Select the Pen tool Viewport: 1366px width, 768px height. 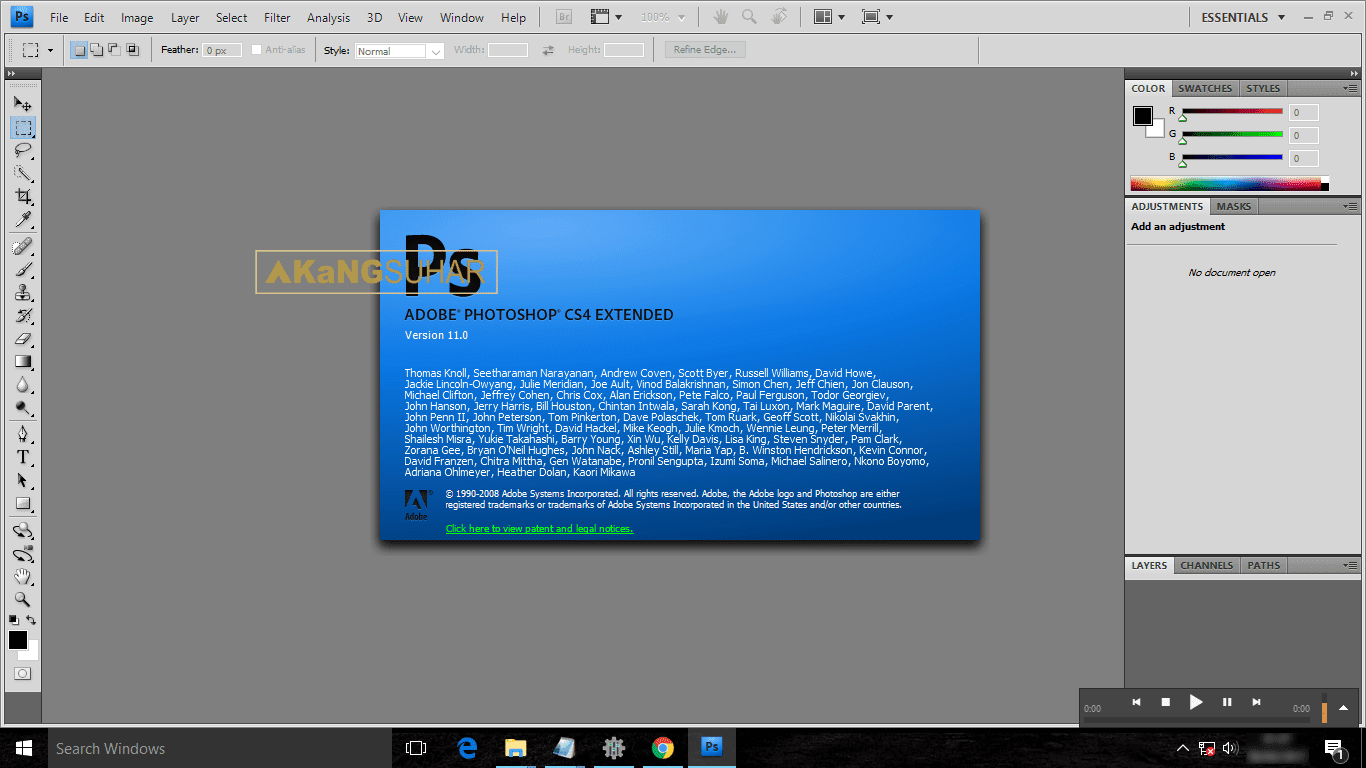(22, 435)
